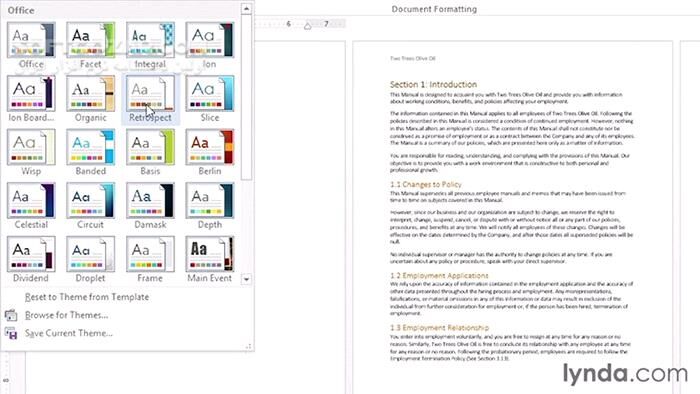Viewport: 700px width, 394px height.
Task: Choose the Berlin theme
Action: [210, 147]
